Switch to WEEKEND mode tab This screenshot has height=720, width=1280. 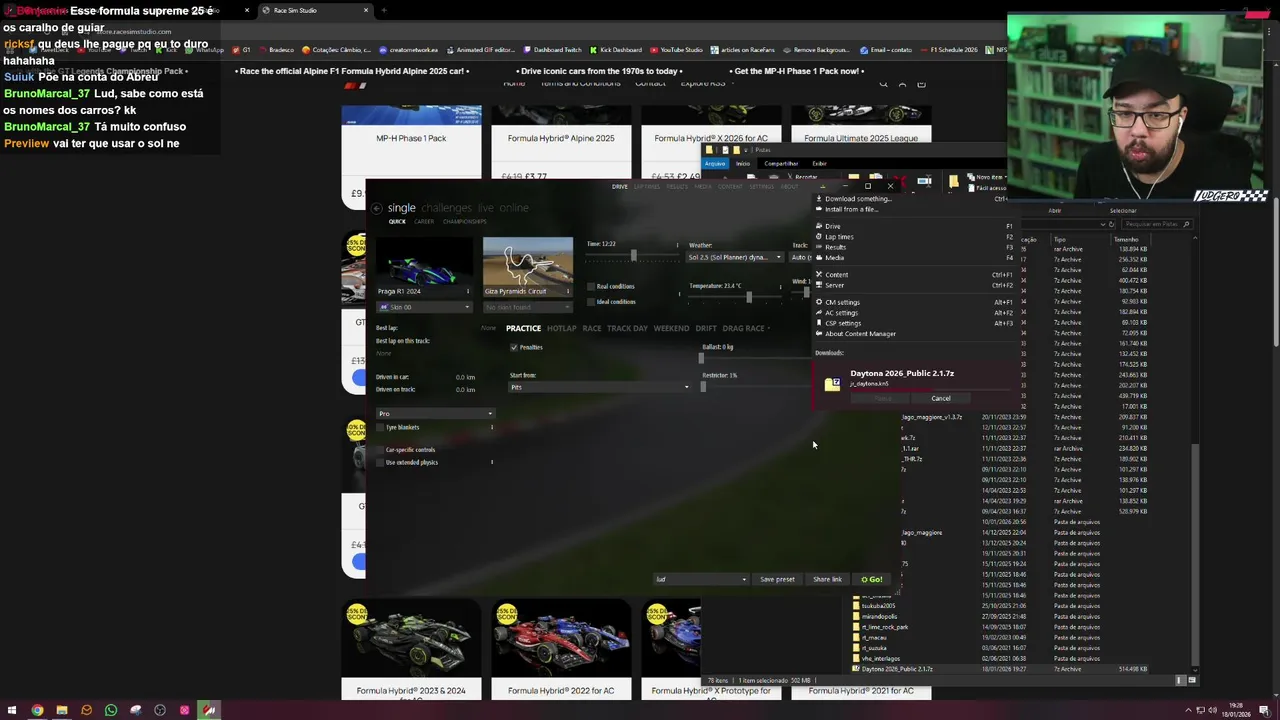[x=671, y=328]
